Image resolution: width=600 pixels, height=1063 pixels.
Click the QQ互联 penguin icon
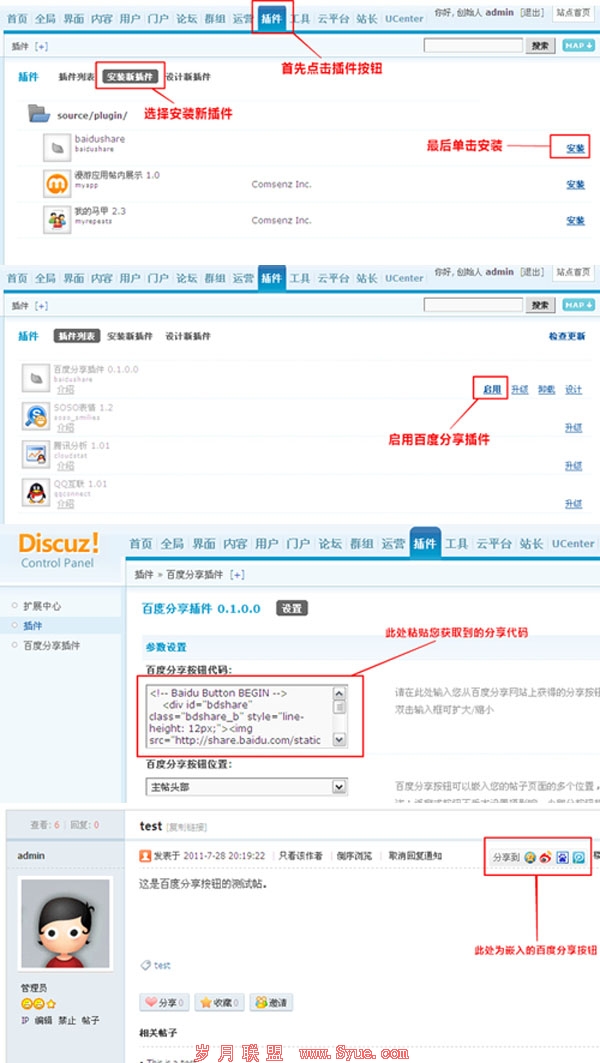click(x=37, y=491)
